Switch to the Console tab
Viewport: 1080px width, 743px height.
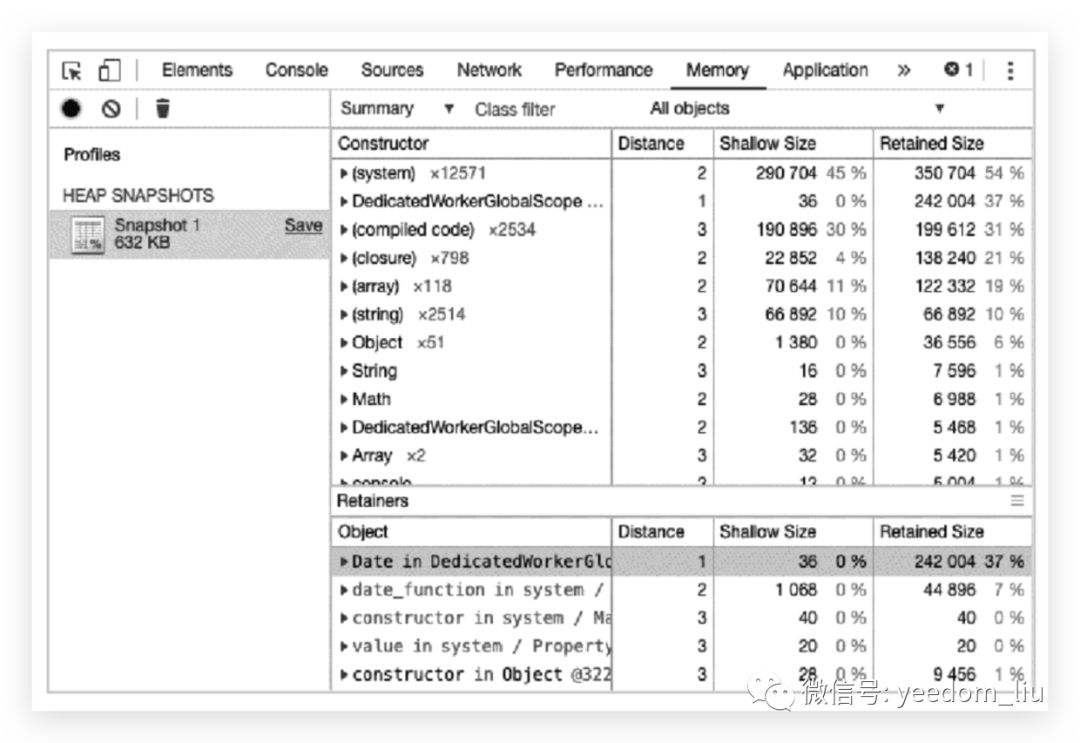pyautogui.click(x=296, y=71)
